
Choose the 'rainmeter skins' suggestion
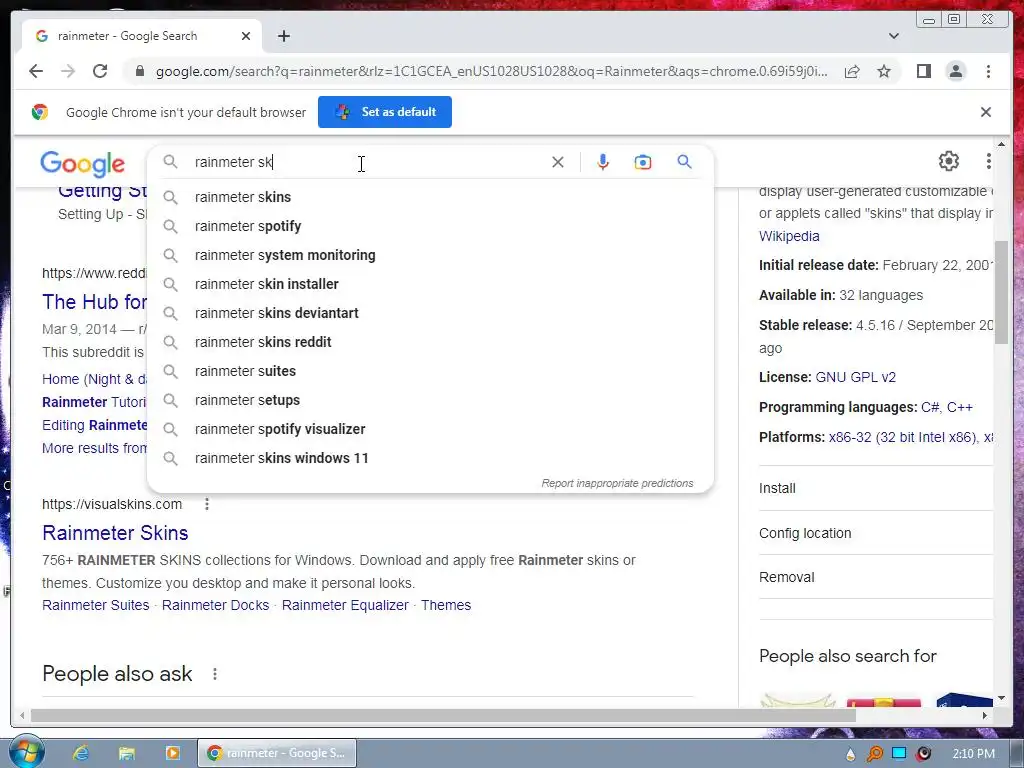(x=431, y=197)
